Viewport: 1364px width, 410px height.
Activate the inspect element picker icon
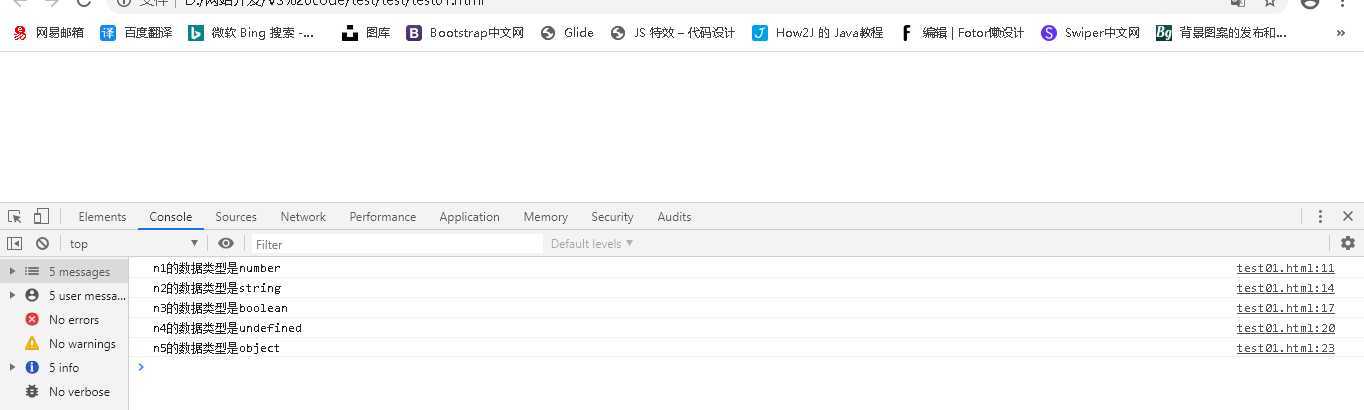coord(15,216)
